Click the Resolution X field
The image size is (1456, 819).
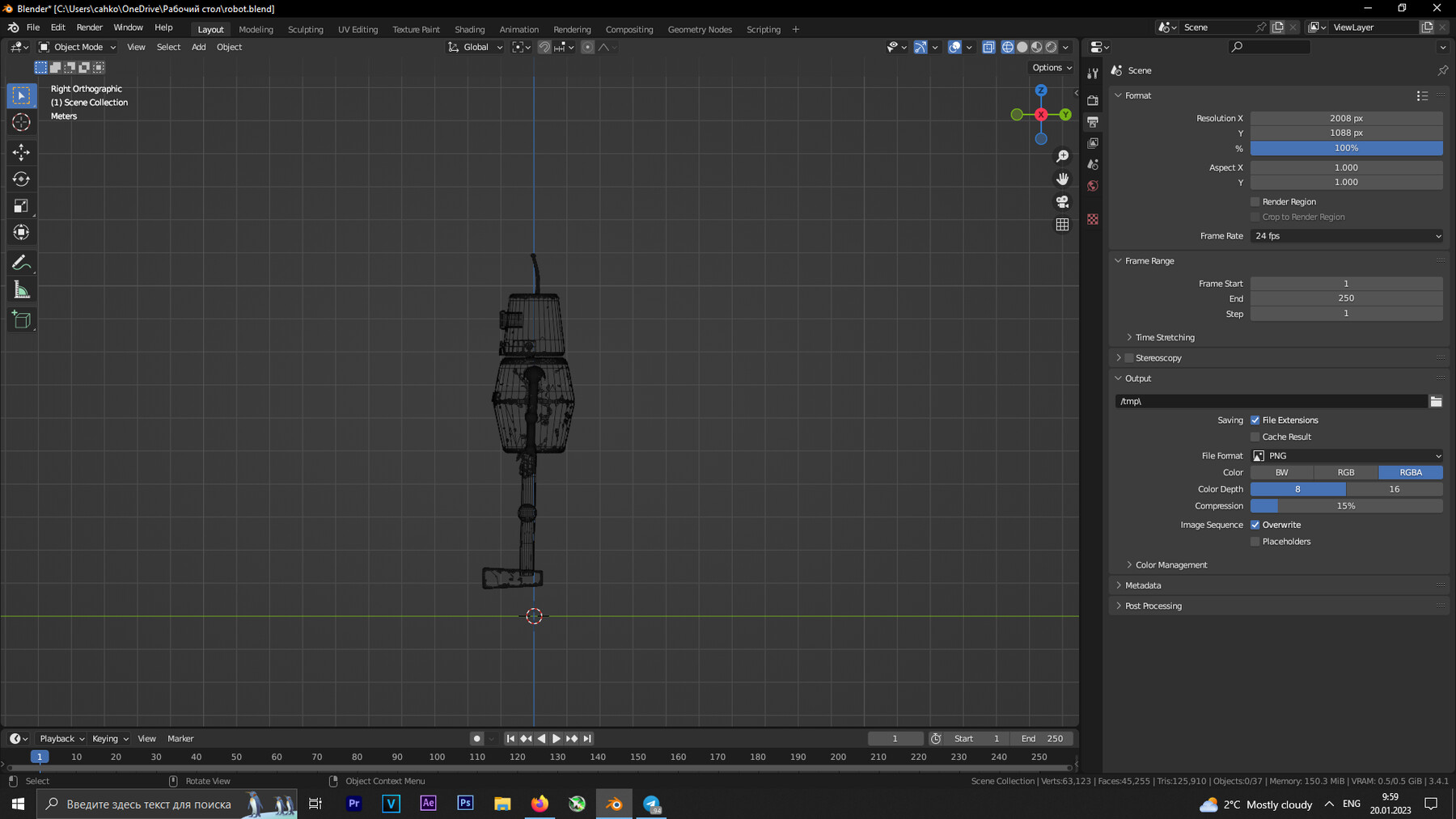1346,118
